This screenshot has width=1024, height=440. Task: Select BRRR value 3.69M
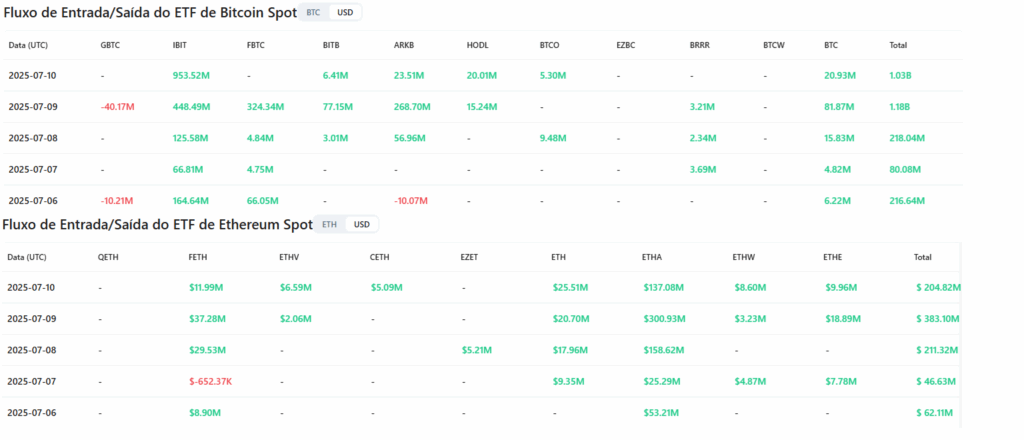coord(703,170)
